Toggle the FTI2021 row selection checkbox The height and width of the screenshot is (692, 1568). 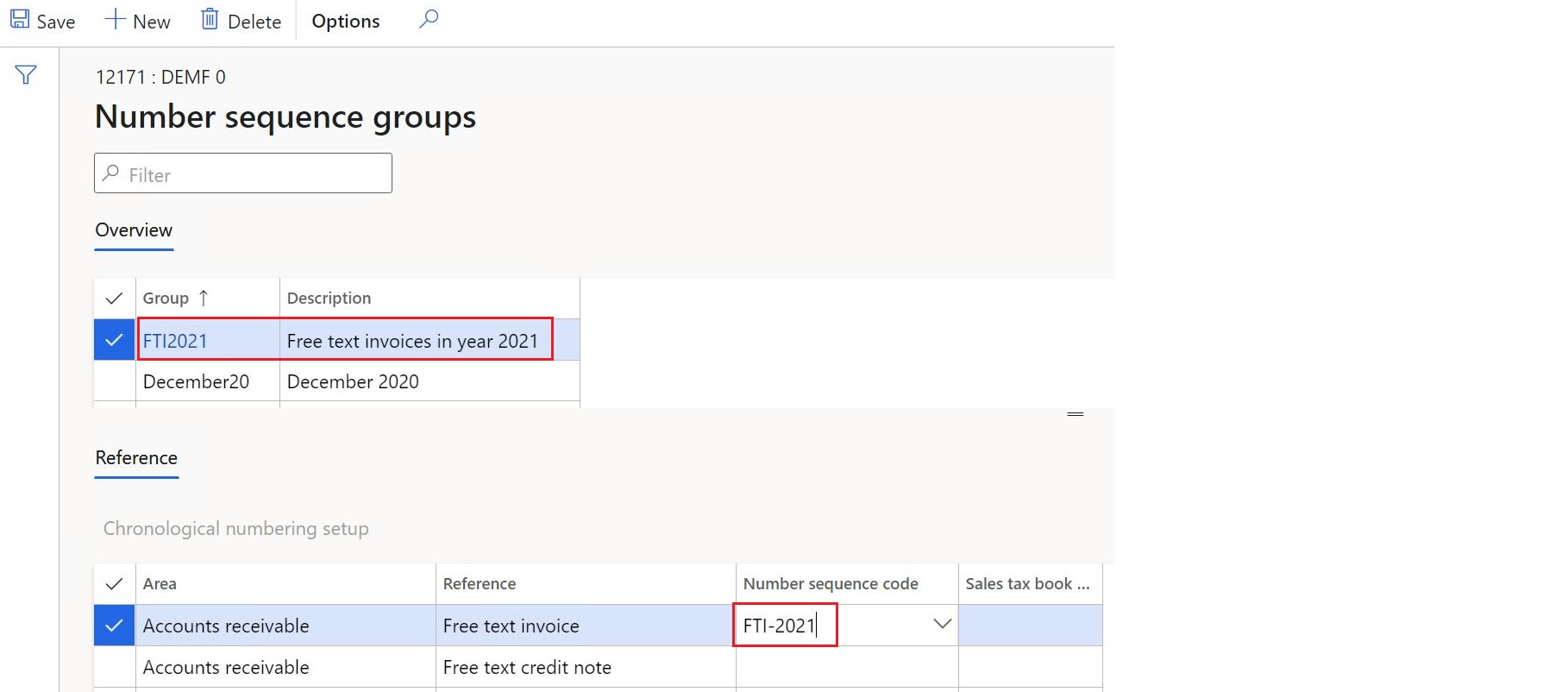coord(114,340)
